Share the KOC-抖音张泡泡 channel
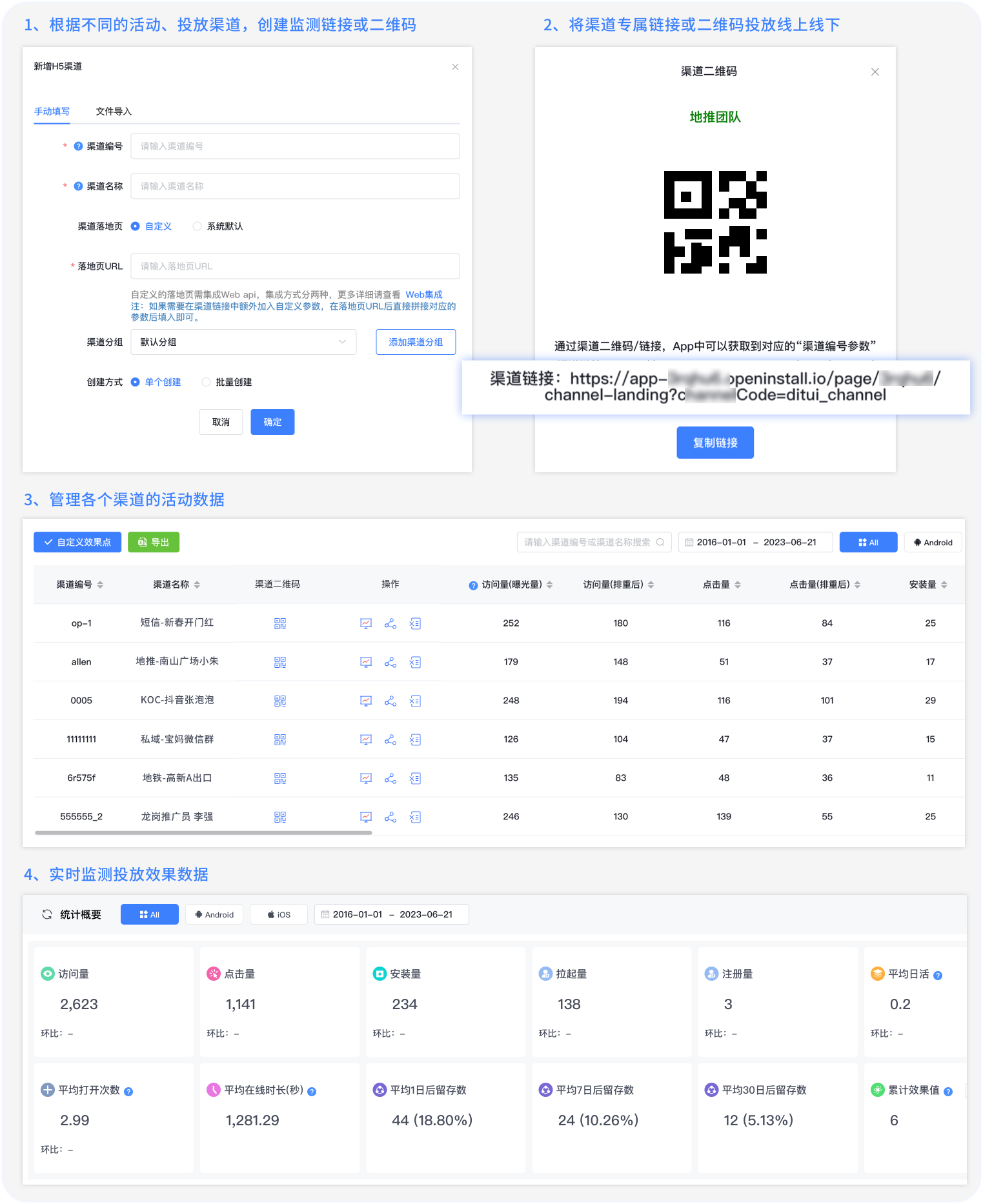 point(390,701)
